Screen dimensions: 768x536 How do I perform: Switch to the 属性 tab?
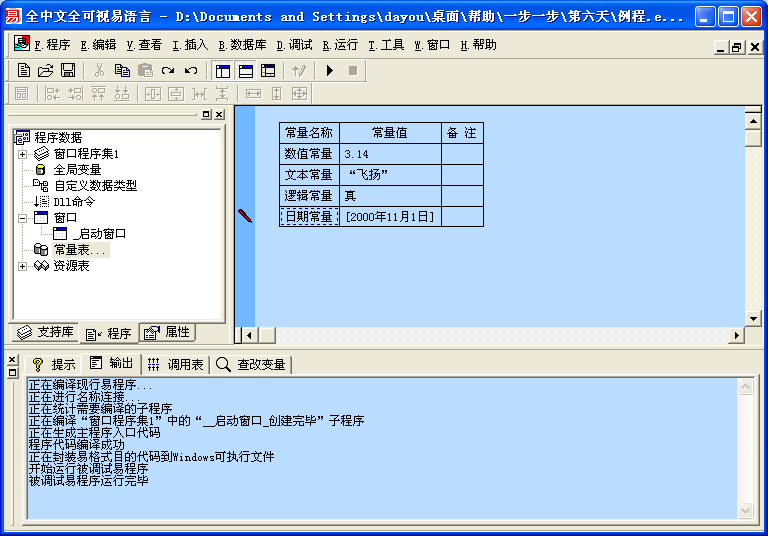168,333
